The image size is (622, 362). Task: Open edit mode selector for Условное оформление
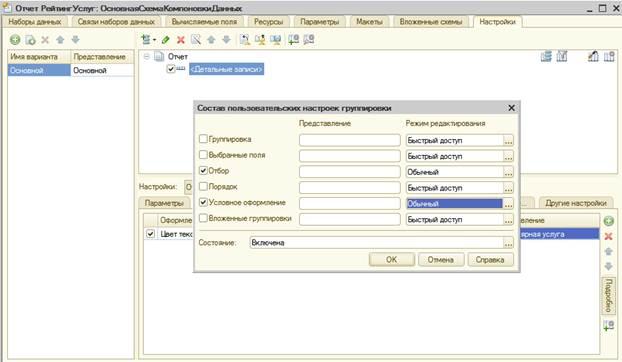coord(508,204)
